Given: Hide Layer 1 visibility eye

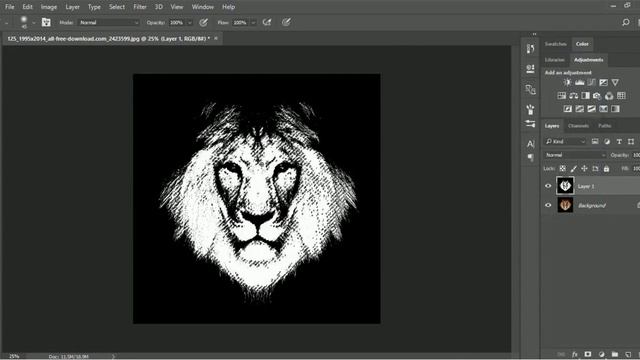Looking at the screenshot, I should tap(548, 186).
